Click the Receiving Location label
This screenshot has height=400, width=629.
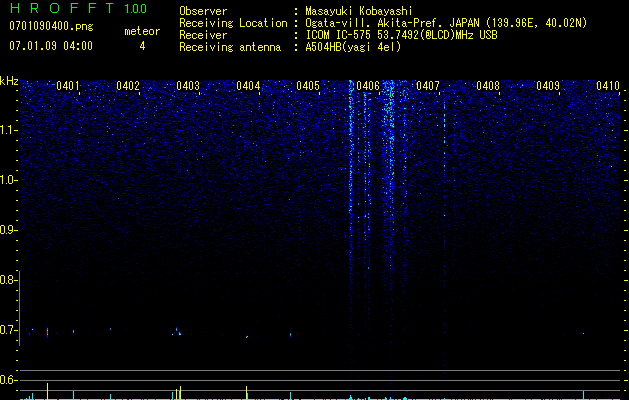click(x=233, y=23)
